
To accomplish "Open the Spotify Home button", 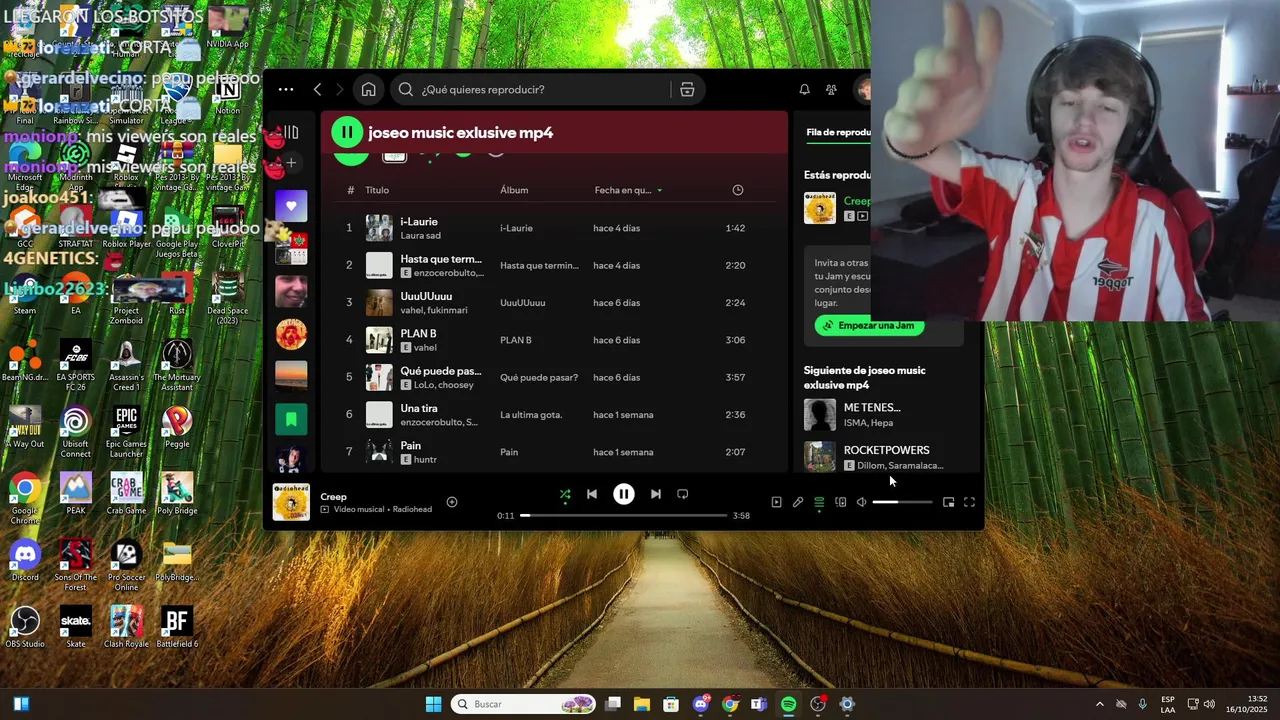I will point(369,89).
